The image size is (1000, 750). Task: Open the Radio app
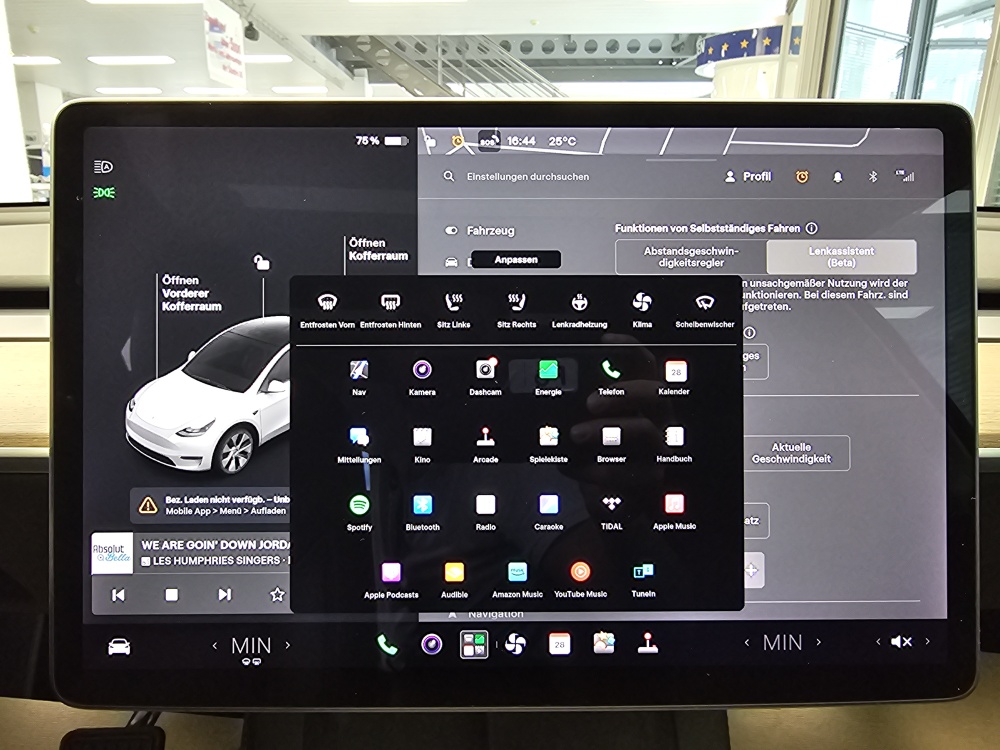[485, 513]
